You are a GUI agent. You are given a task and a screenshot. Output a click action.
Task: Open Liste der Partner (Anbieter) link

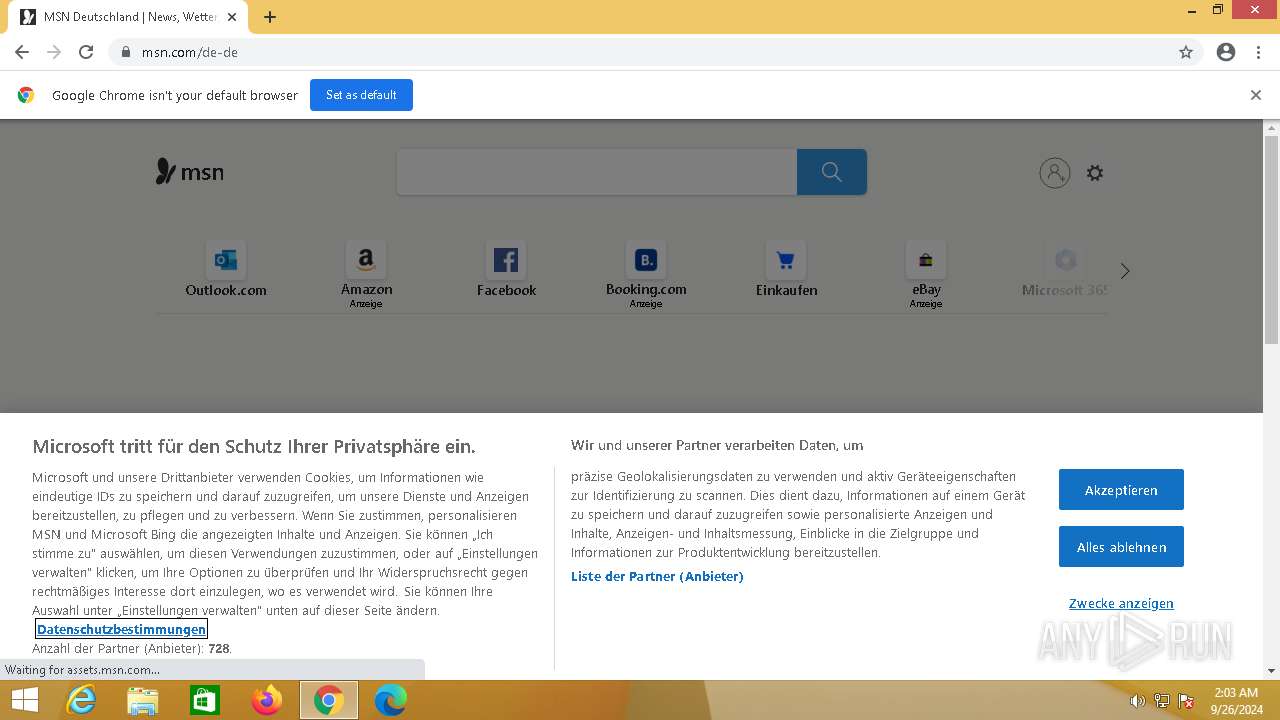point(657,577)
